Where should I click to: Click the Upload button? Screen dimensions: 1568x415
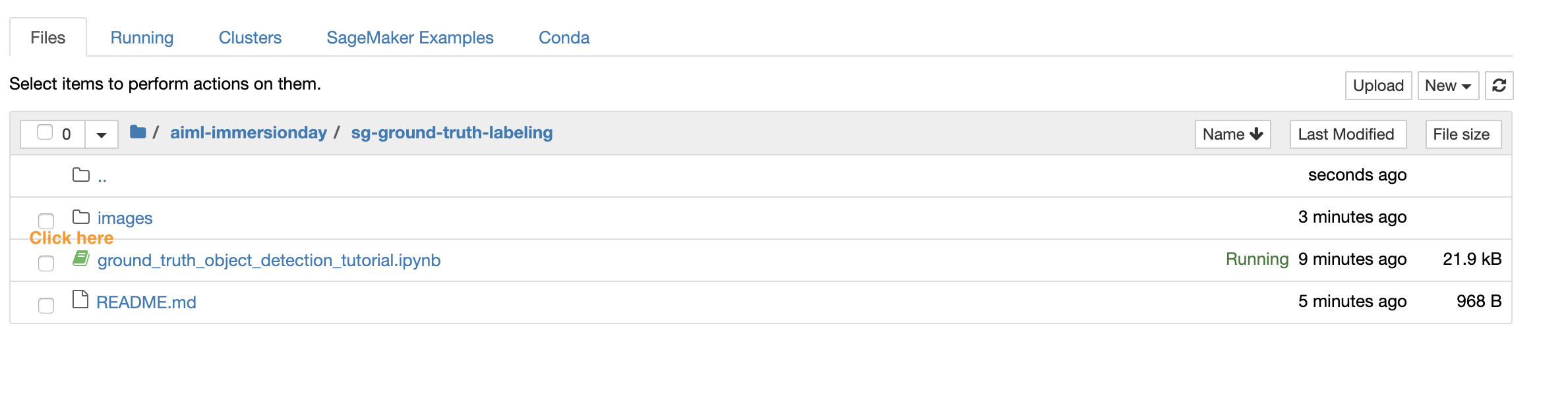click(x=1378, y=86)
